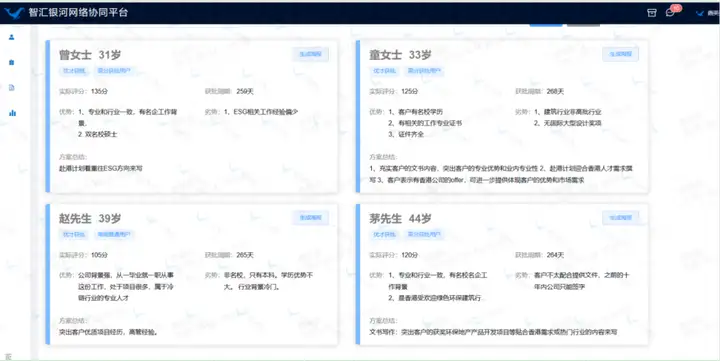The image size is (720, 361).
Task: Click generate button on 茅先生 card
Action: coord(620,218)
